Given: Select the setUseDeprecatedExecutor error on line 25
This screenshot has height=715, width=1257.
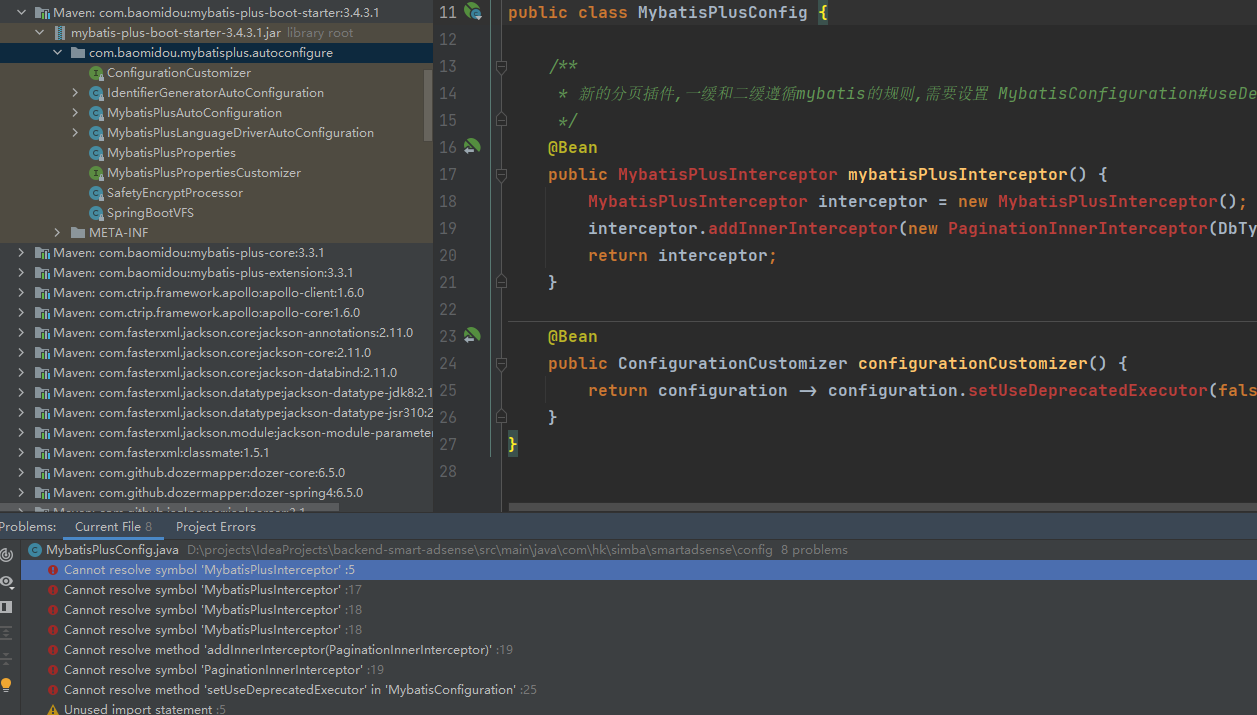Looking at the screenshot, I should click(290, 690).
